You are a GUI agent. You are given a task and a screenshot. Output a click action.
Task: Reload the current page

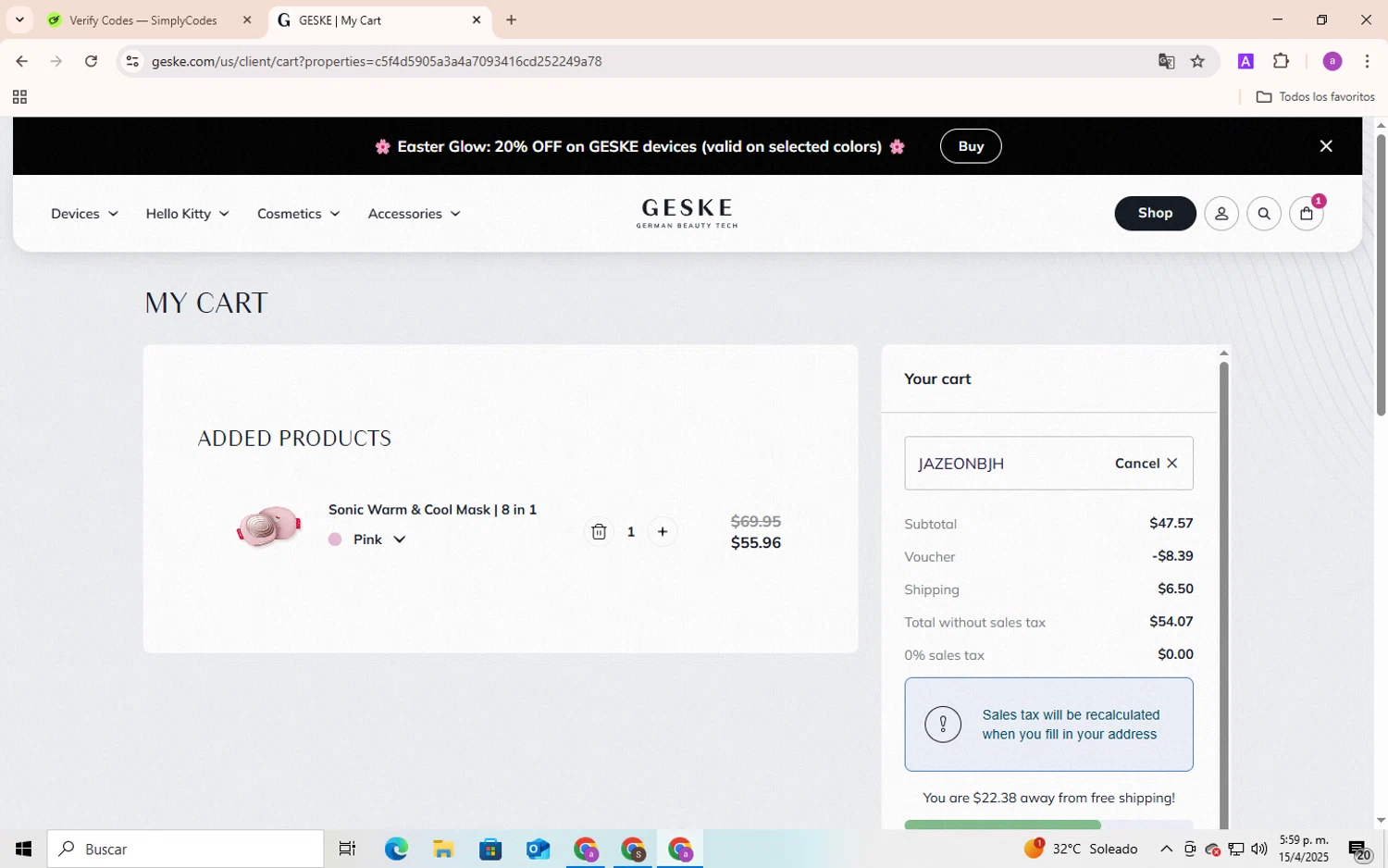point(91,61)
